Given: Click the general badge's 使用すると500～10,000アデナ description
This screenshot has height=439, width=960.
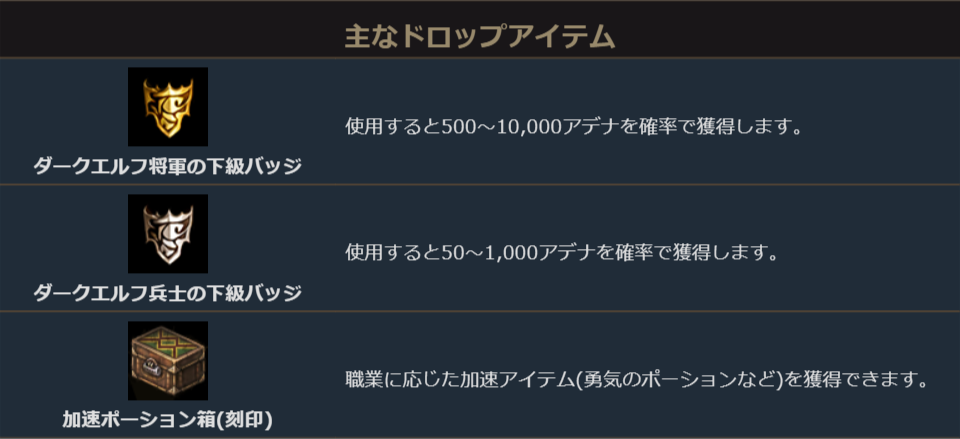Looking at the screenshot, I should tap(575, 128).
